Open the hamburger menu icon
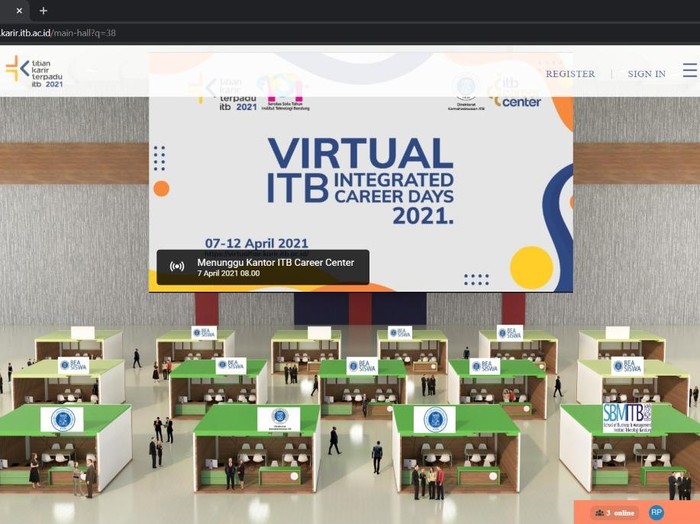700x524 pixels. pyautogui.click(x=690, y=71)
